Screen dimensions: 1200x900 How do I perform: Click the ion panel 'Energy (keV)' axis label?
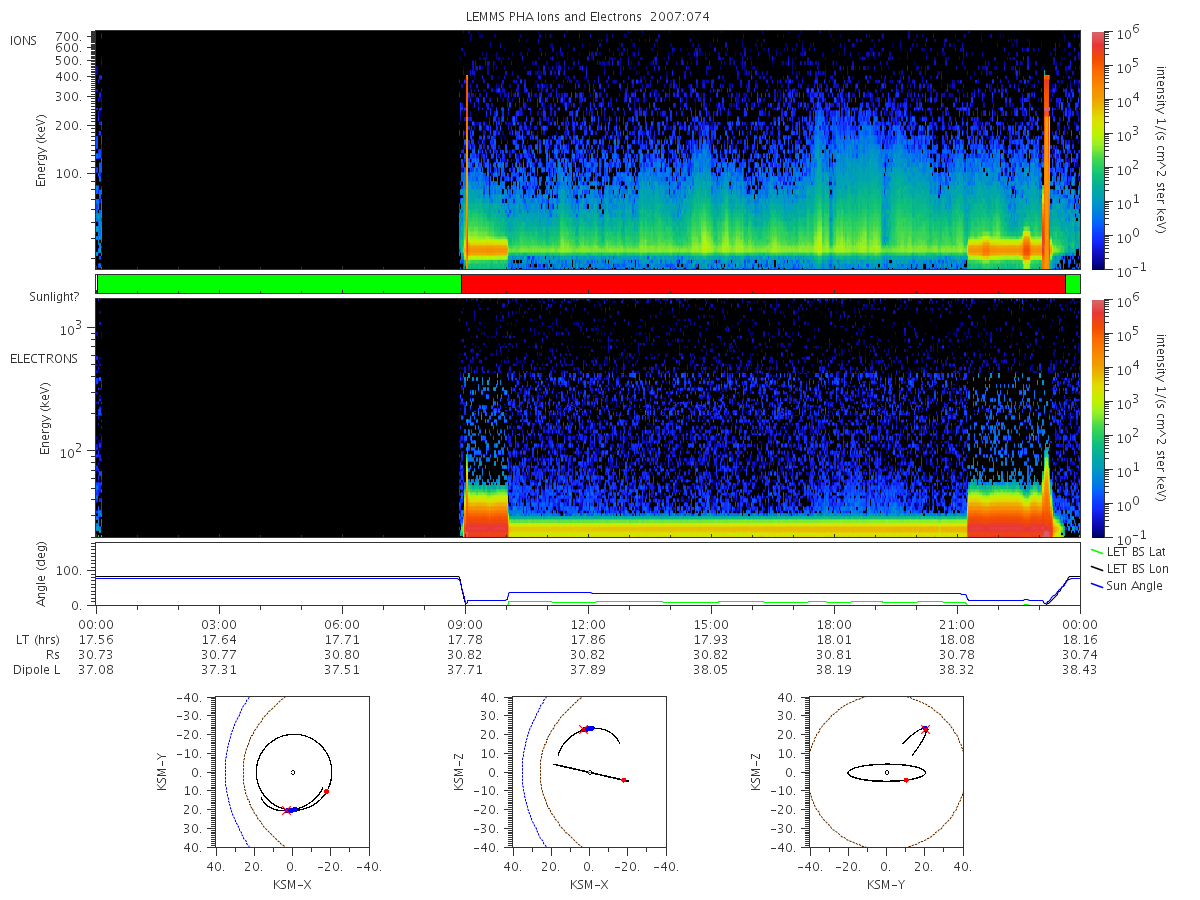[x=43, y=150]
